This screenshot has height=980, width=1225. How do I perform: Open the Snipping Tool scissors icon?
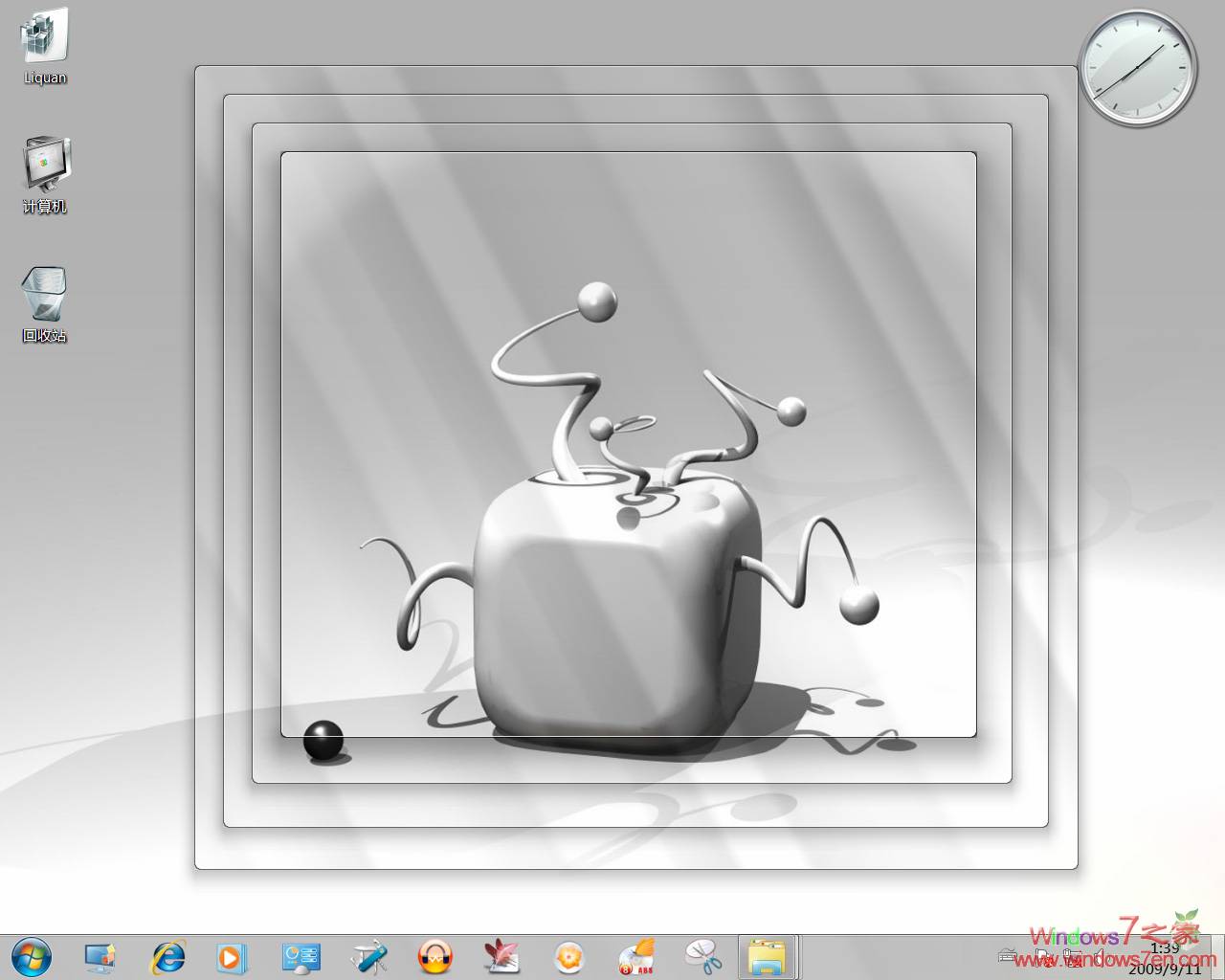pos(703,956)
